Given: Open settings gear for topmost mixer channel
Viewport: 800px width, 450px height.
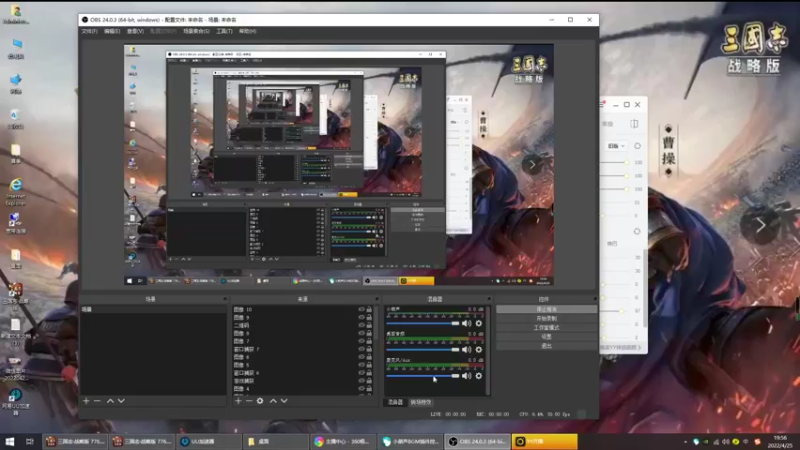Looking at the screenshot, I should pos(479,323).
